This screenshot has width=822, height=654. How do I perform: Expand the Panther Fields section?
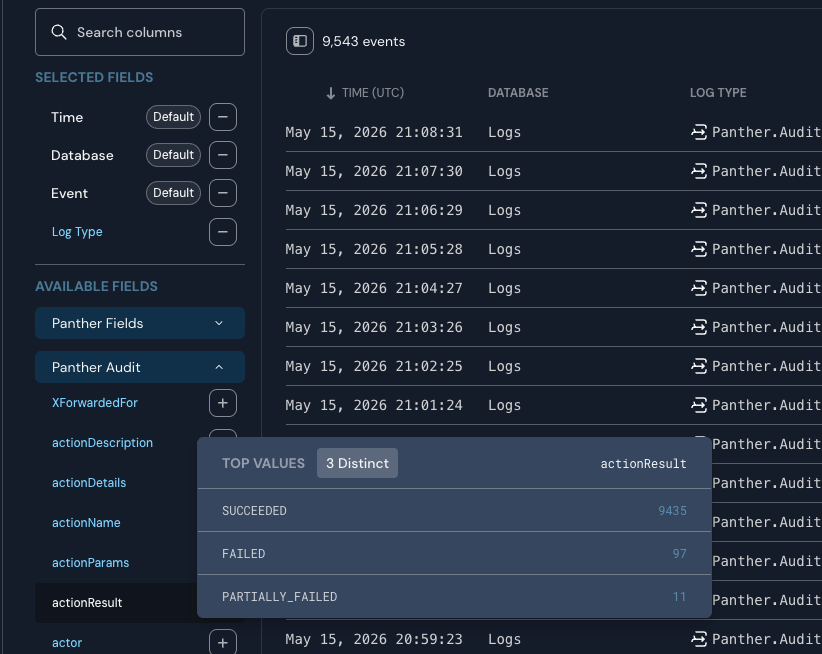(x=139, y=323)
